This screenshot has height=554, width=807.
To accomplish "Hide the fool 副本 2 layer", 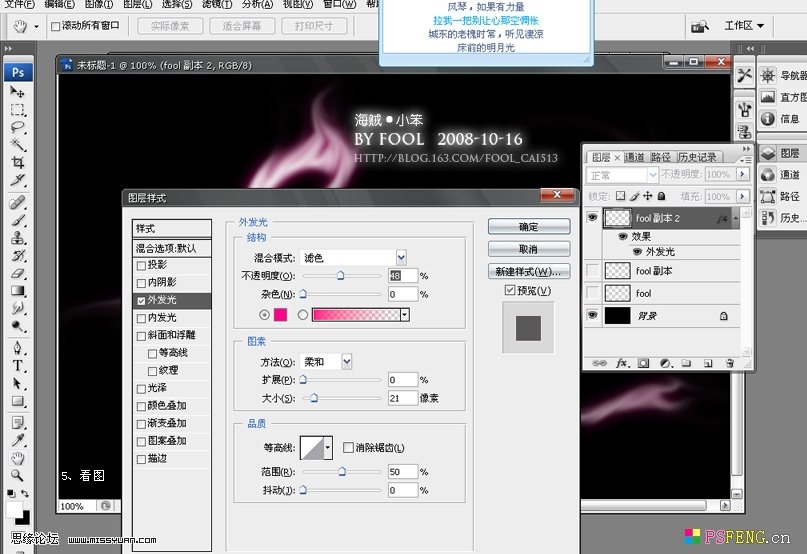I will tap(592, 217).
